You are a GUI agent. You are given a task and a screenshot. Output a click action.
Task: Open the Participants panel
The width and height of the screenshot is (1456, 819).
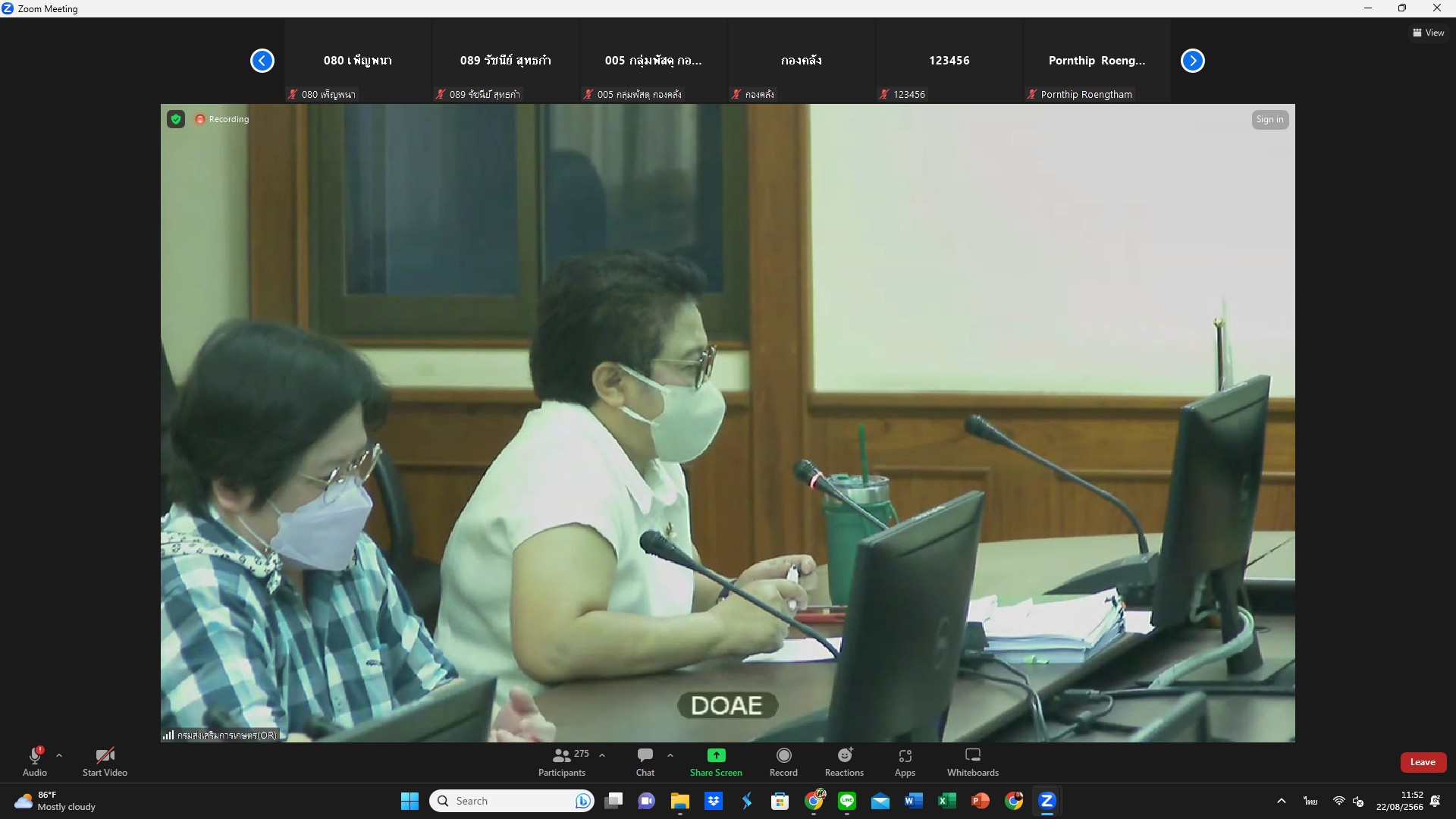click(562, 761)
